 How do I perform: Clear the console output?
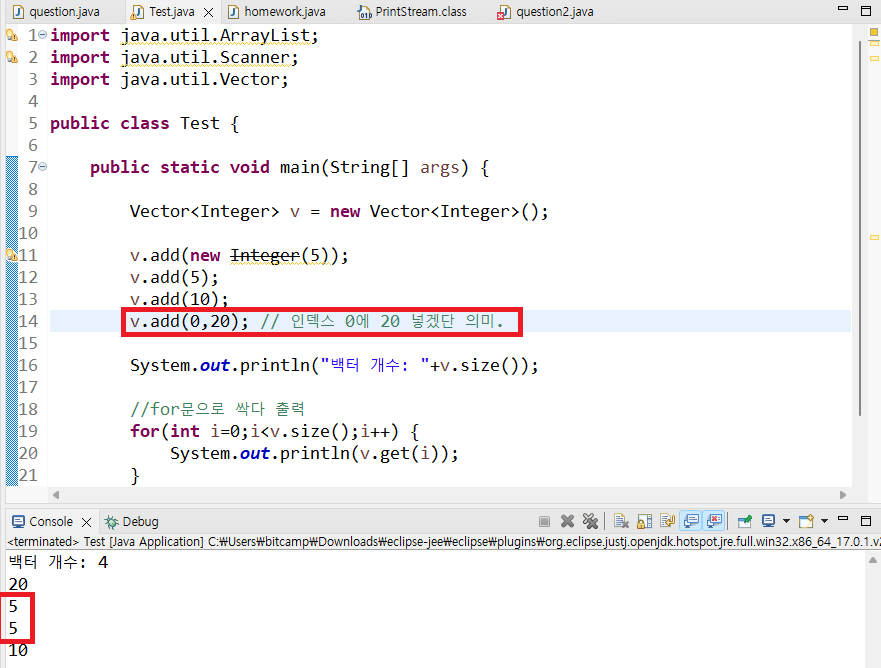pos(621,521)
